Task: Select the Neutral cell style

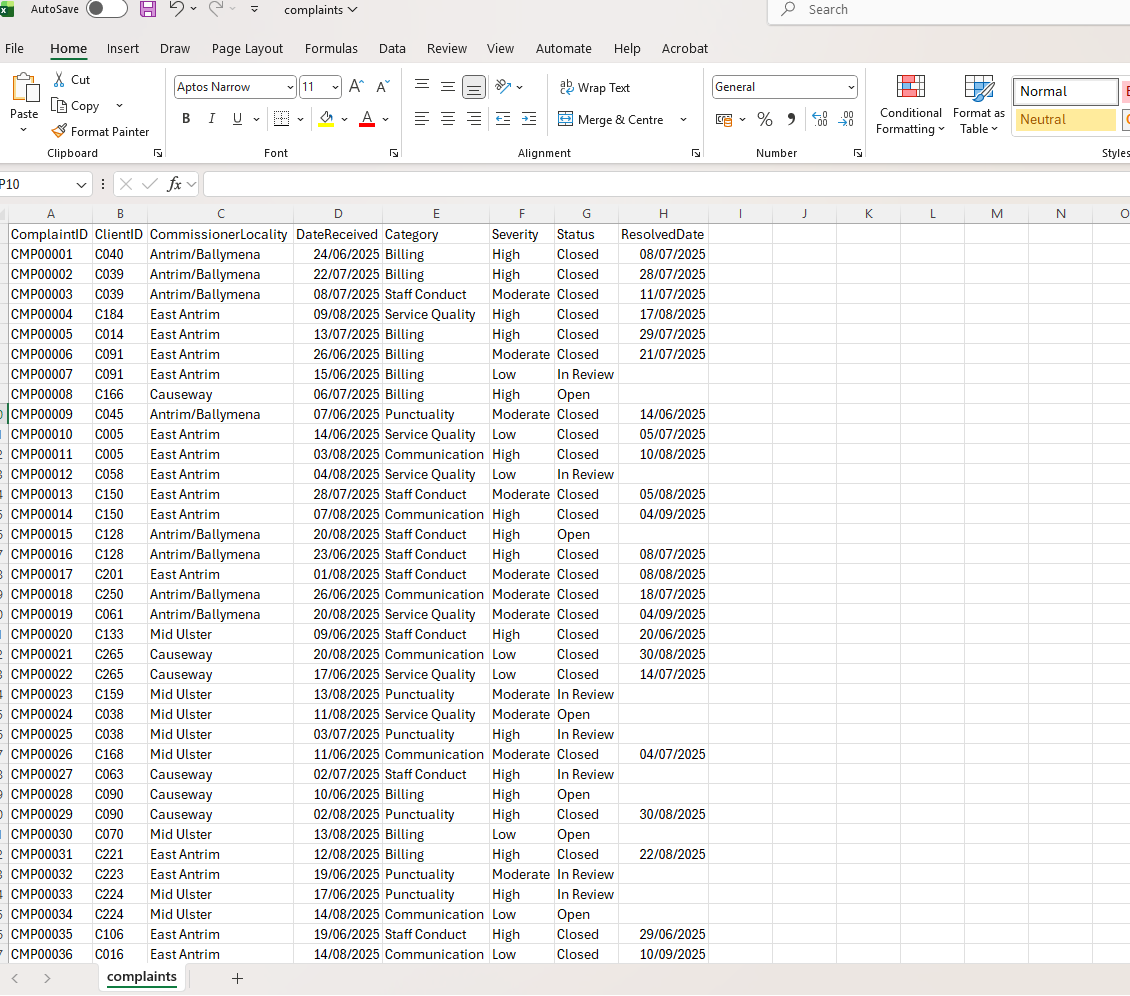Action: point(1064,119)
